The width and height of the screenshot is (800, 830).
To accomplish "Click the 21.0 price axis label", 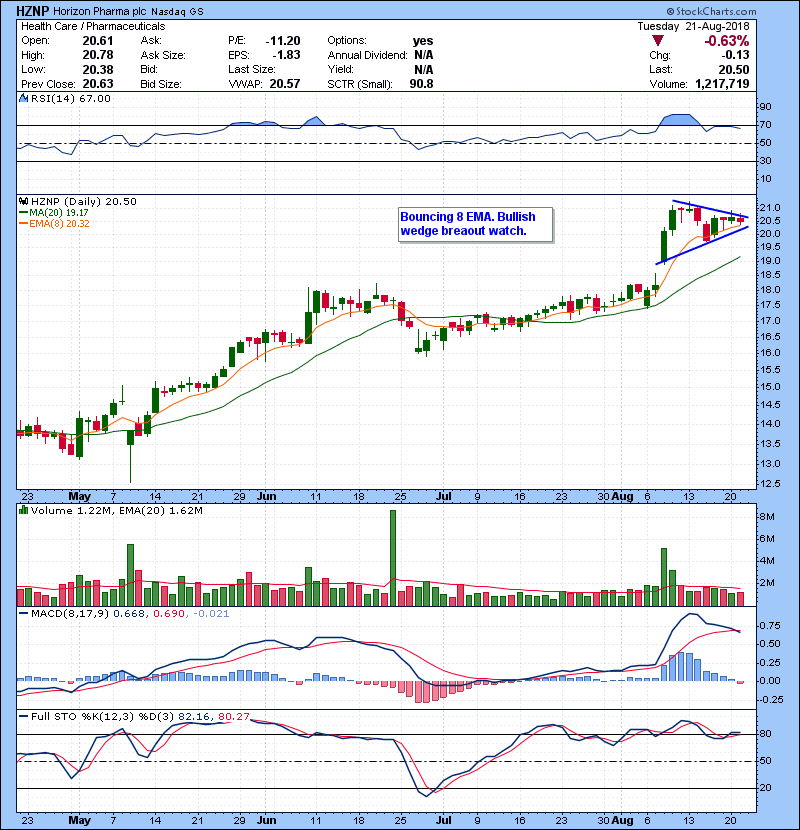I will pos(770,208).
